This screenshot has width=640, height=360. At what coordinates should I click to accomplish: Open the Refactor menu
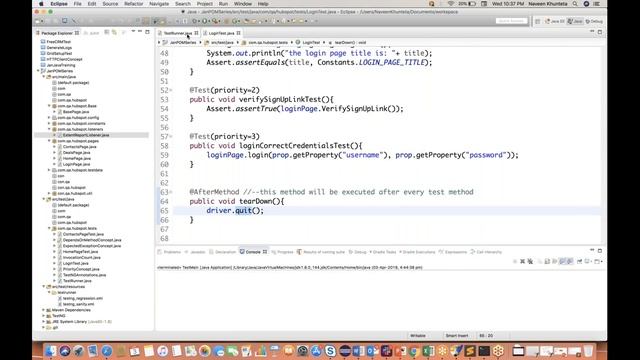[133, 4]
